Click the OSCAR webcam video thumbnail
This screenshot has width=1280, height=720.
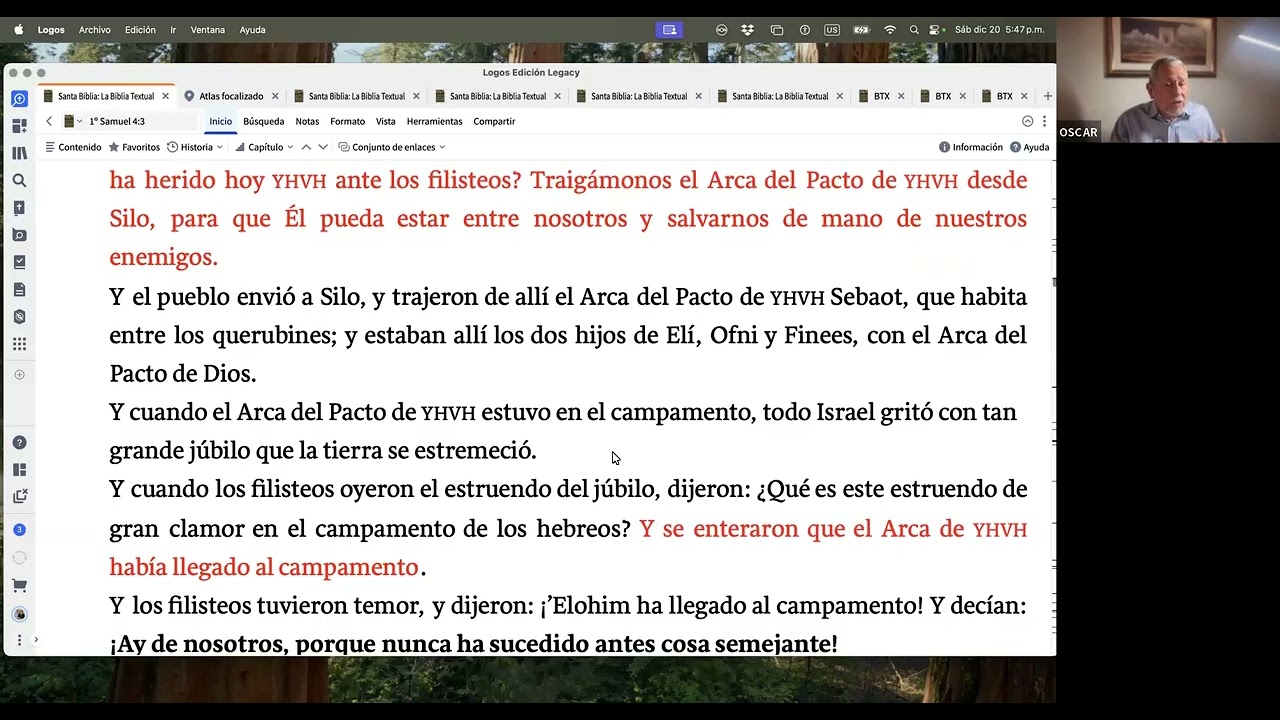(x=1168, y=80)
